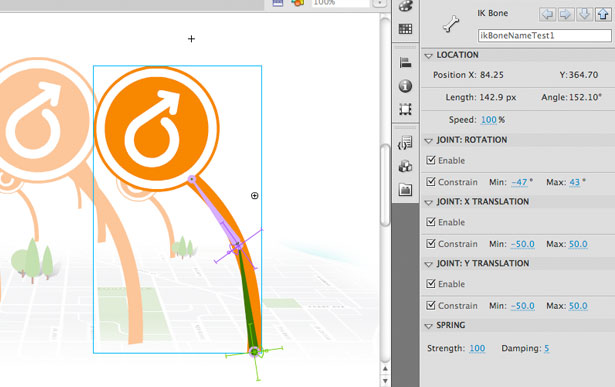Toggle Enable under Joint: Y Translation
615x387 pixels.
[x=431, y=283]
